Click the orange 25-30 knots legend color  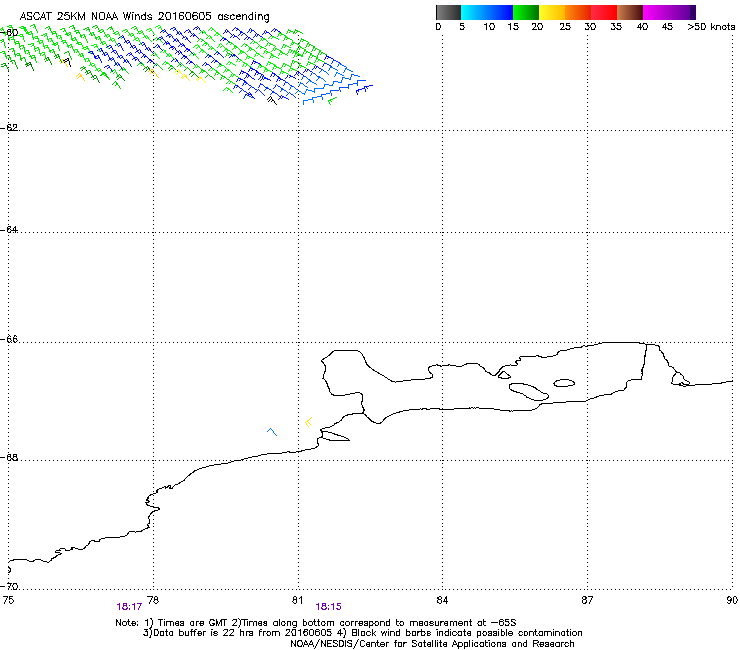[x=578, y=12]
